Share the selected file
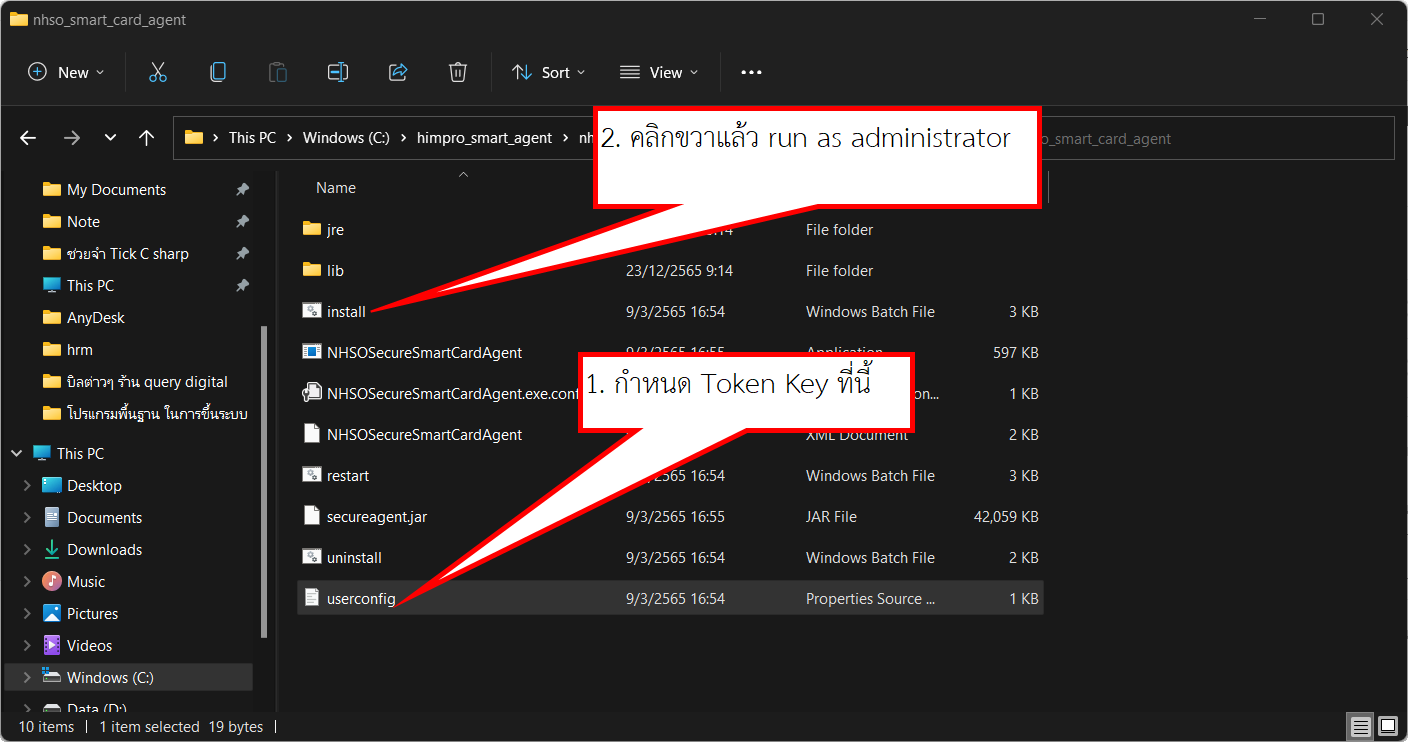Image resolution: width=1408 pixels, height=742 pixels. coord(398,71)
